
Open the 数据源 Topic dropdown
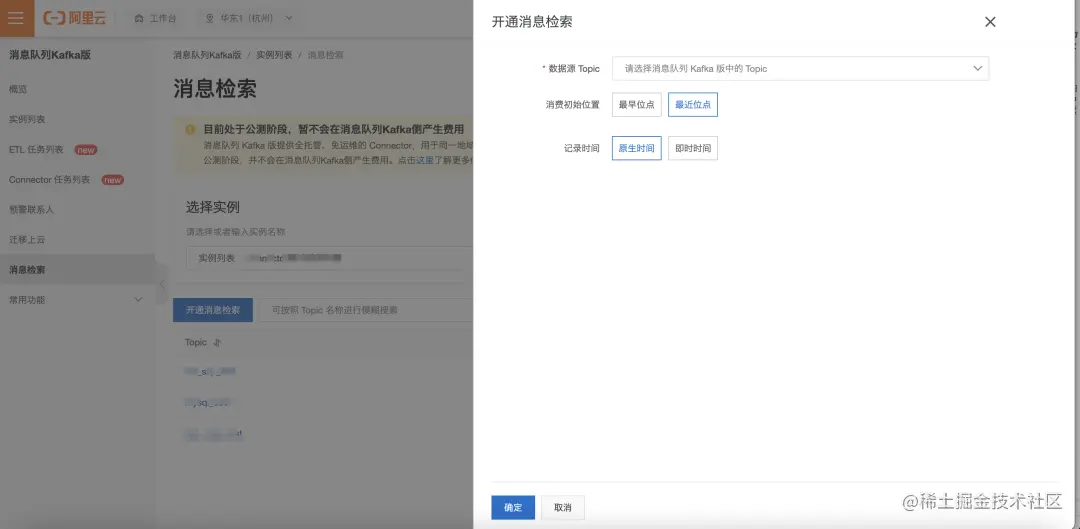[x=800, y=69]
